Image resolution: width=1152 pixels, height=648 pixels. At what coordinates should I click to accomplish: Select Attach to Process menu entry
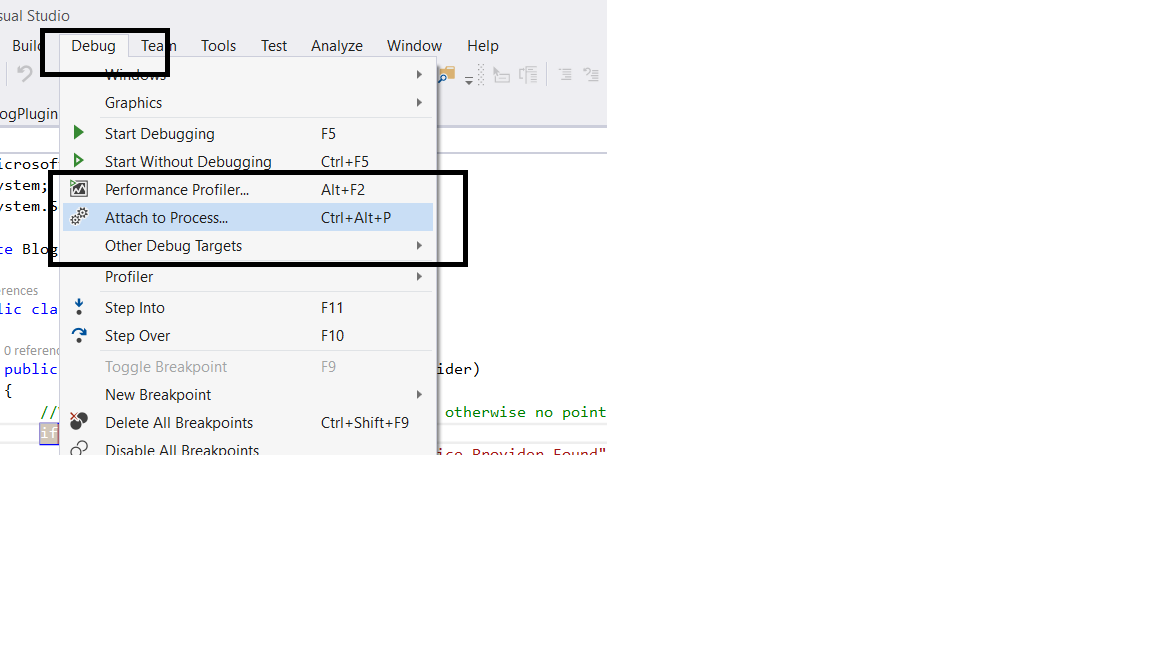click(x=166, y=218)
